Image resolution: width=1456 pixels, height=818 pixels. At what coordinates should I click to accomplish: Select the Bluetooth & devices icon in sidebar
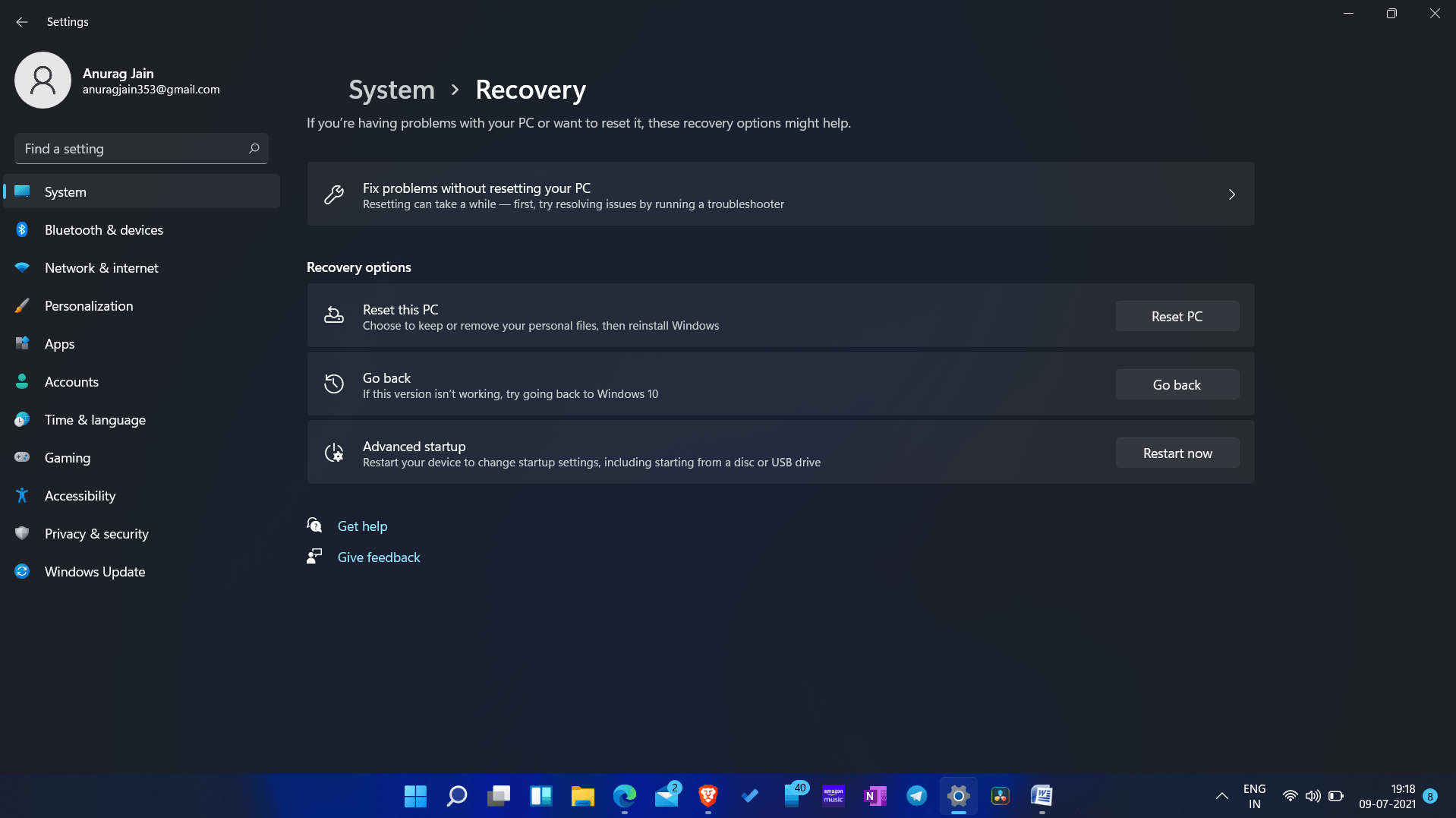tap(22, 229)
